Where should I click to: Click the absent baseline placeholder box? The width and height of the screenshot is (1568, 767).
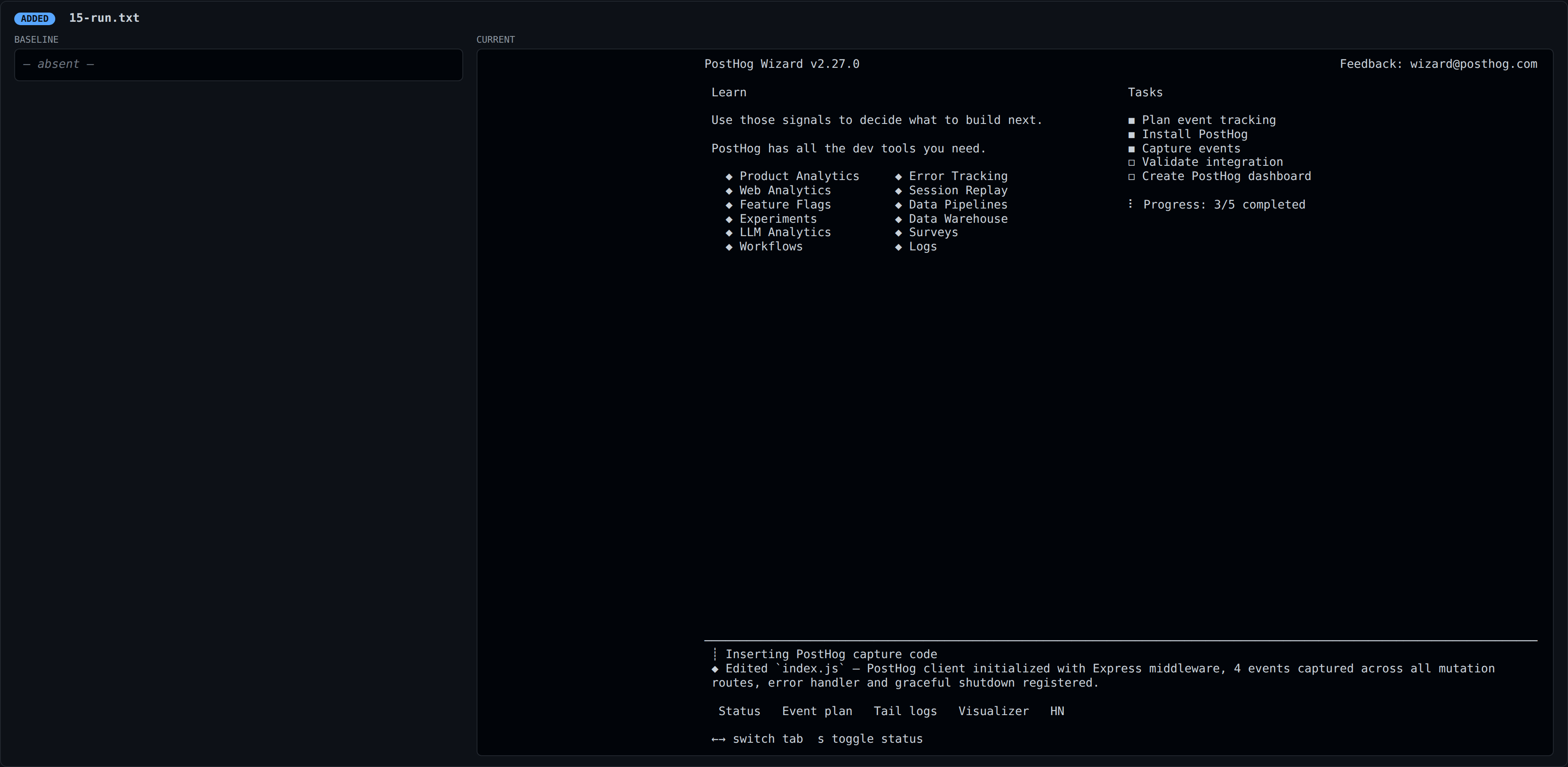[239, 64]
